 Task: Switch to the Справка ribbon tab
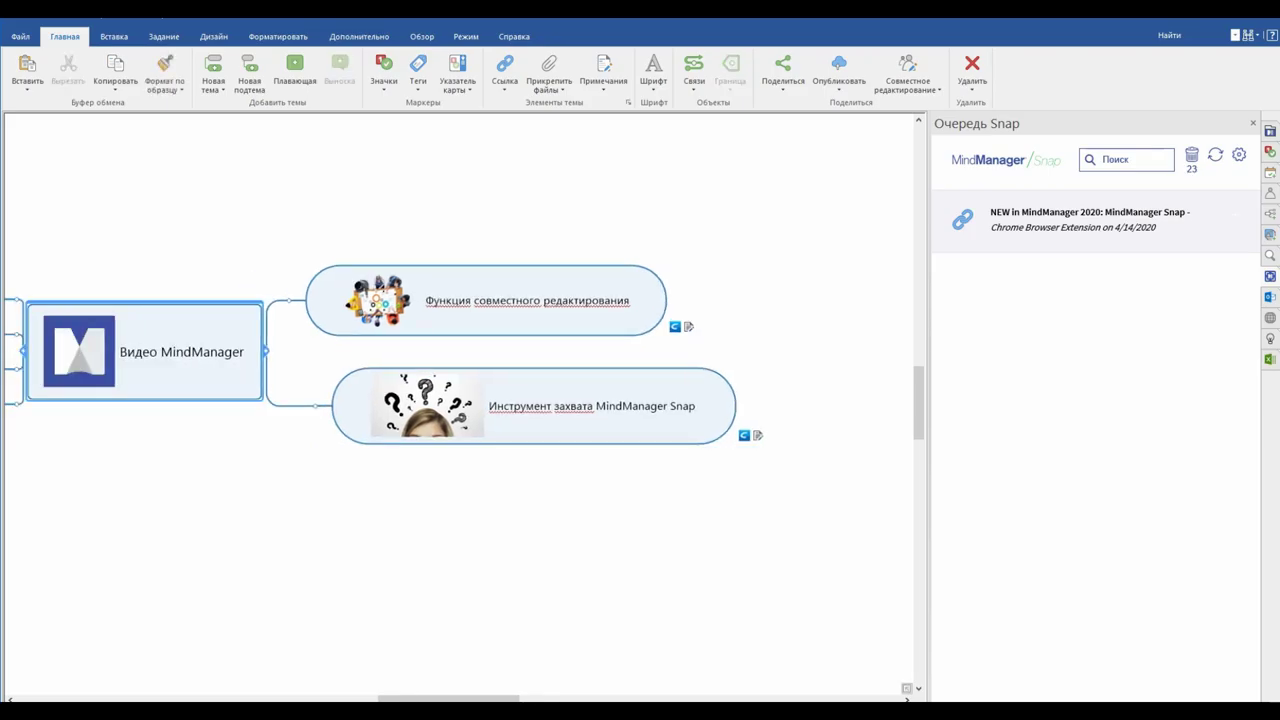(514, 36)
